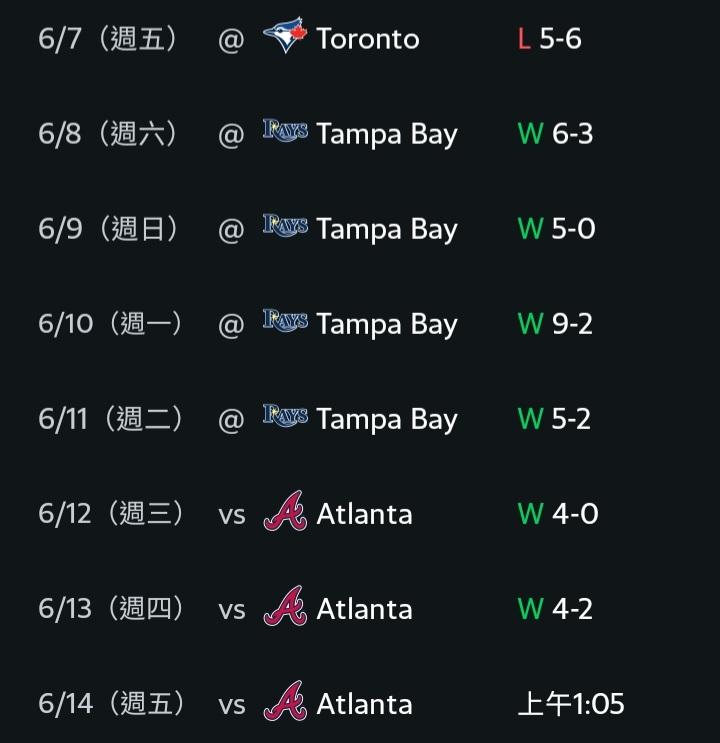View the W 6-3 result
The image size is (720, 743).
tap(555, 134)
